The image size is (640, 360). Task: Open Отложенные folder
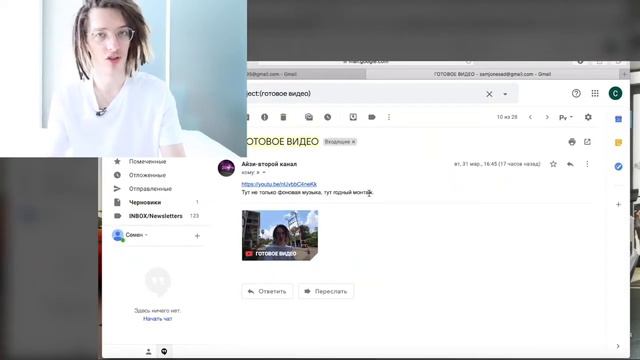(147, 175)
